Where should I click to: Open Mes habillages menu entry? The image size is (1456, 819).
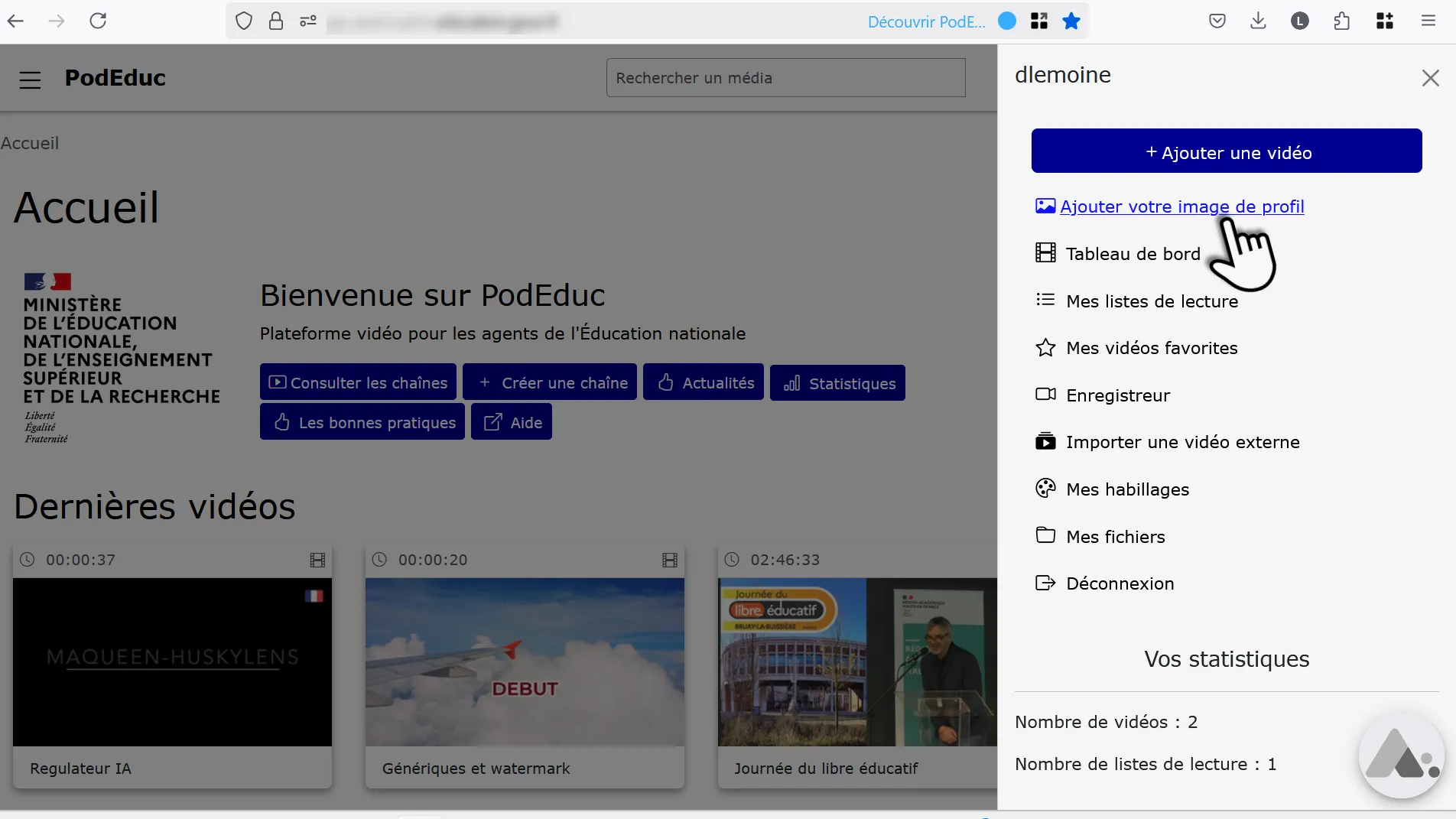click(1112, 489)
